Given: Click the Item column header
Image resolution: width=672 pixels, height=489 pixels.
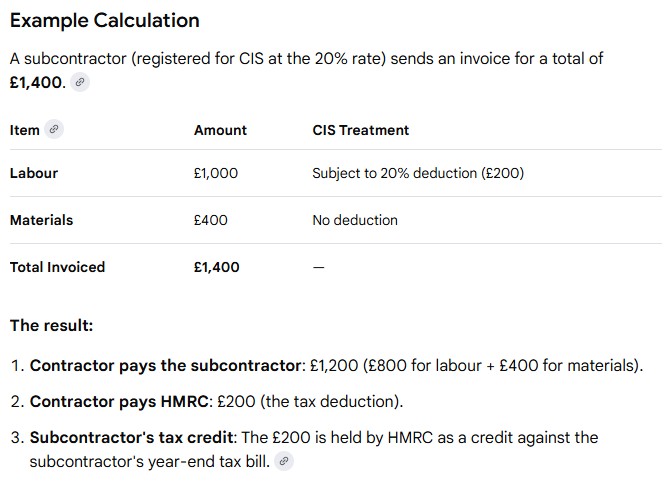Looking at the screenshot, I should click(24, 130).
